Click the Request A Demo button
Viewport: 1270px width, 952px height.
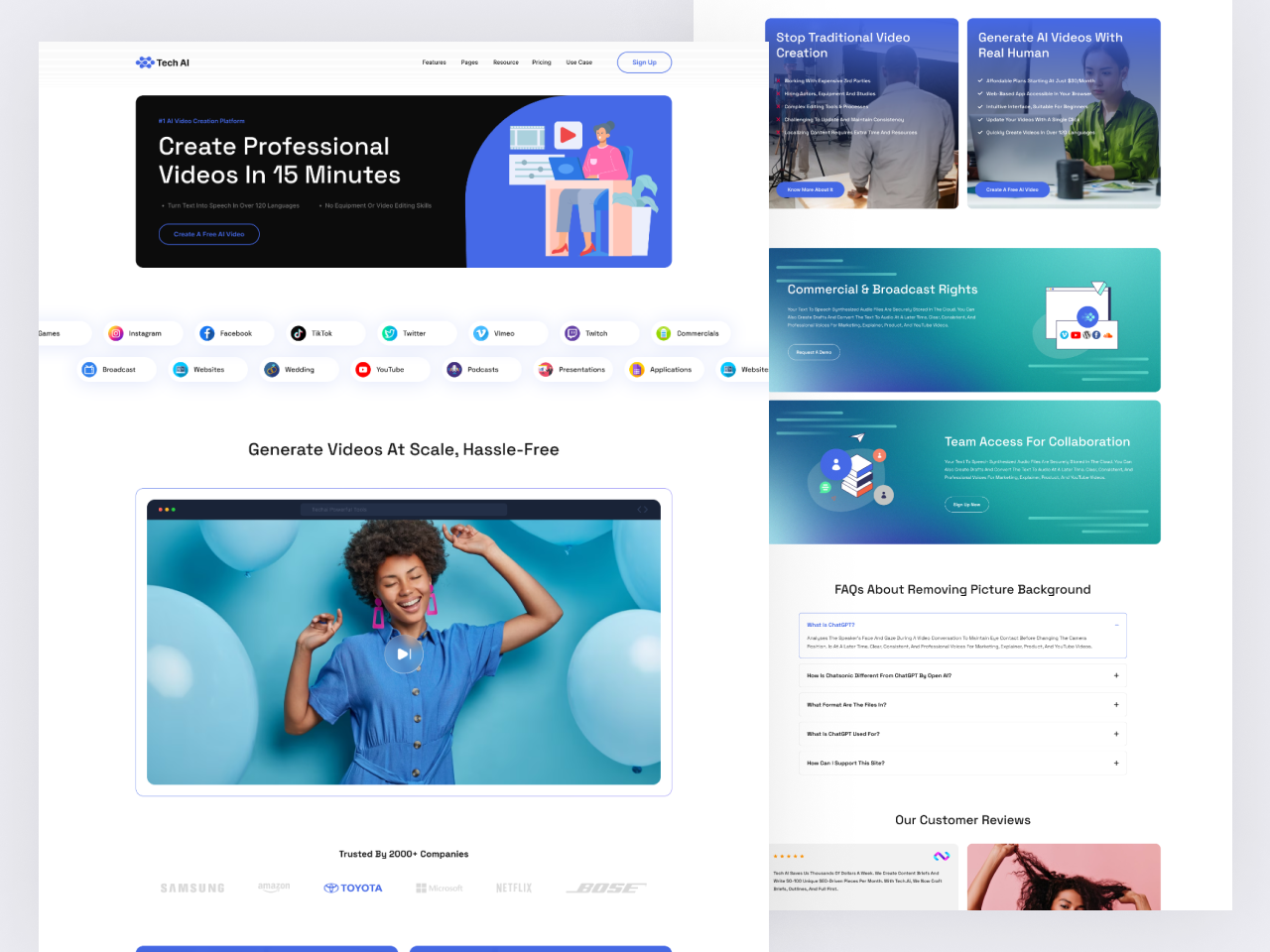pyautogui.click(x=815, y=352)
